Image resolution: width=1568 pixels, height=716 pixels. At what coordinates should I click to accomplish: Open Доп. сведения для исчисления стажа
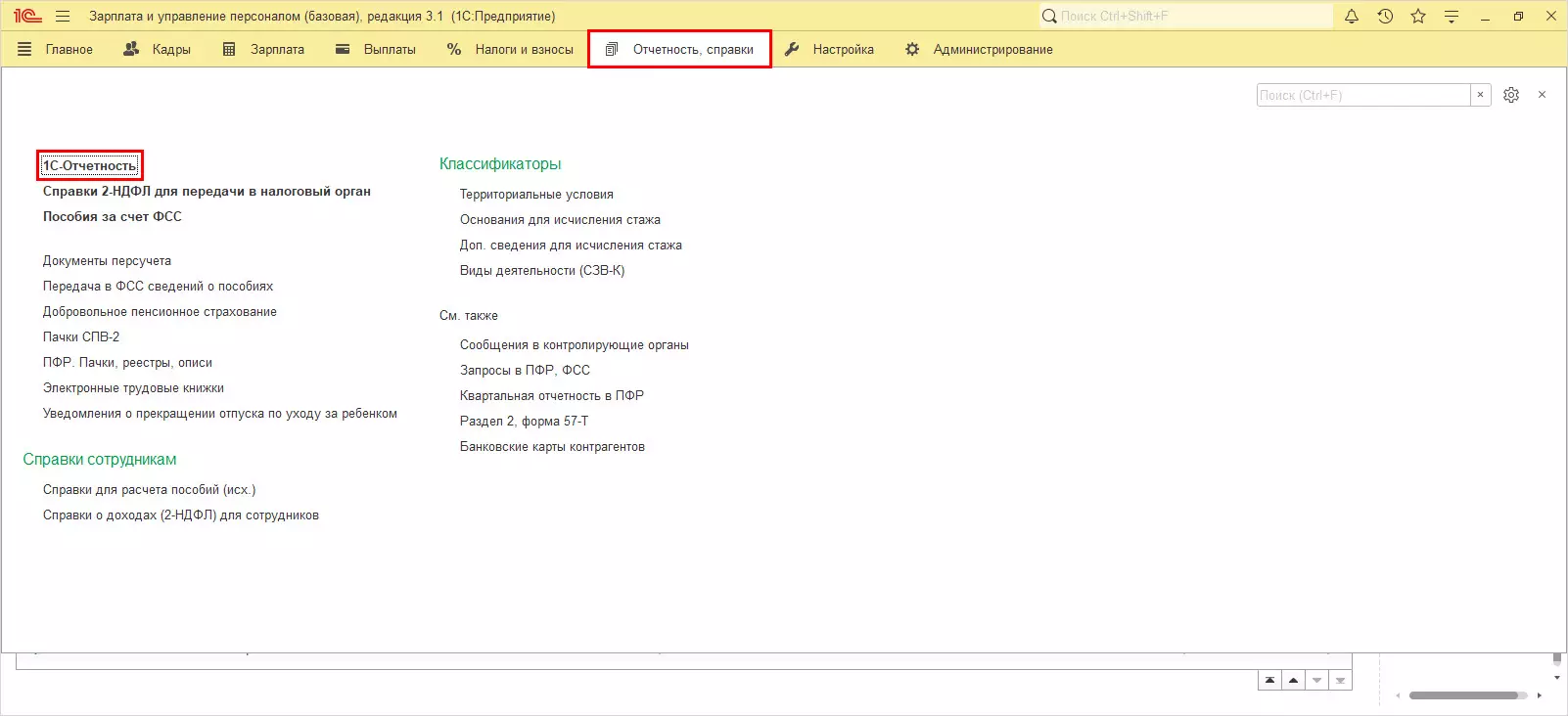tap(571, 245)
